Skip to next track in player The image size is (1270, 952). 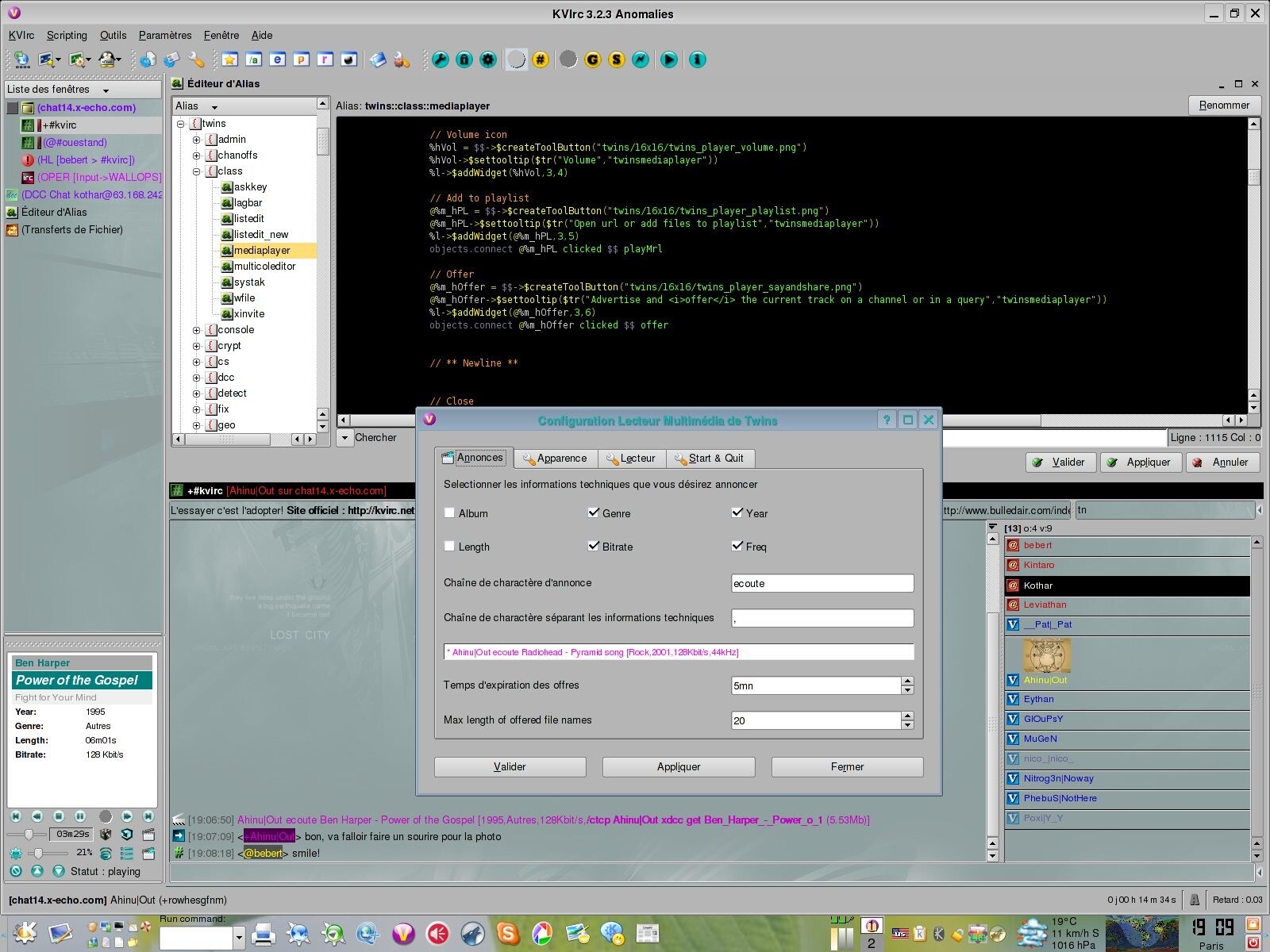[x=148, y=816]
